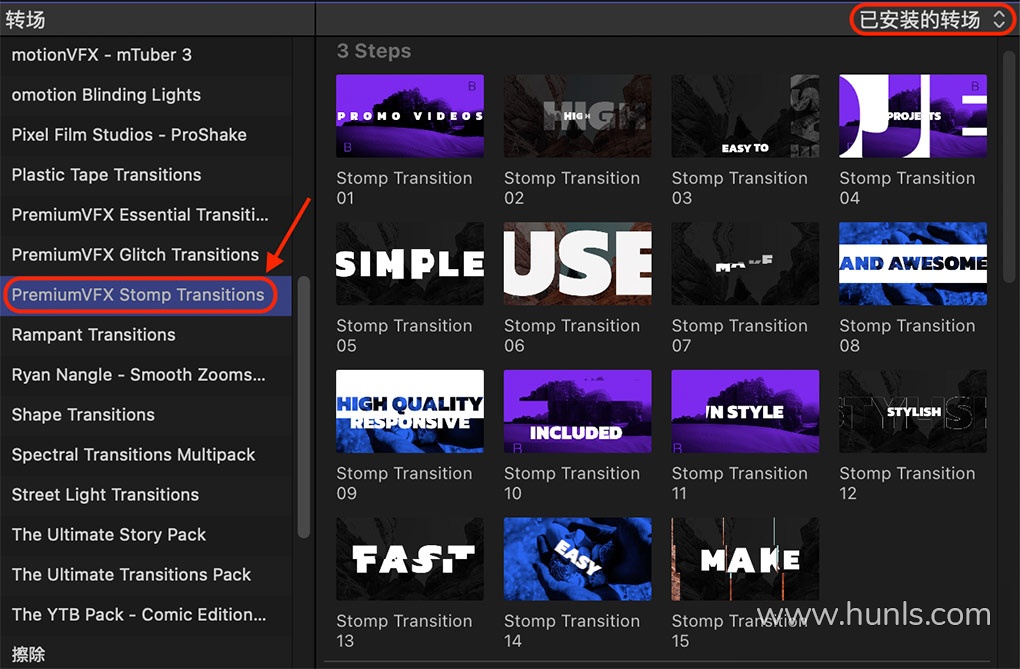Select Stomp Transition 05 SIMPLE thumbnail
Screen dimensions: 1020x669
(410, 264)
